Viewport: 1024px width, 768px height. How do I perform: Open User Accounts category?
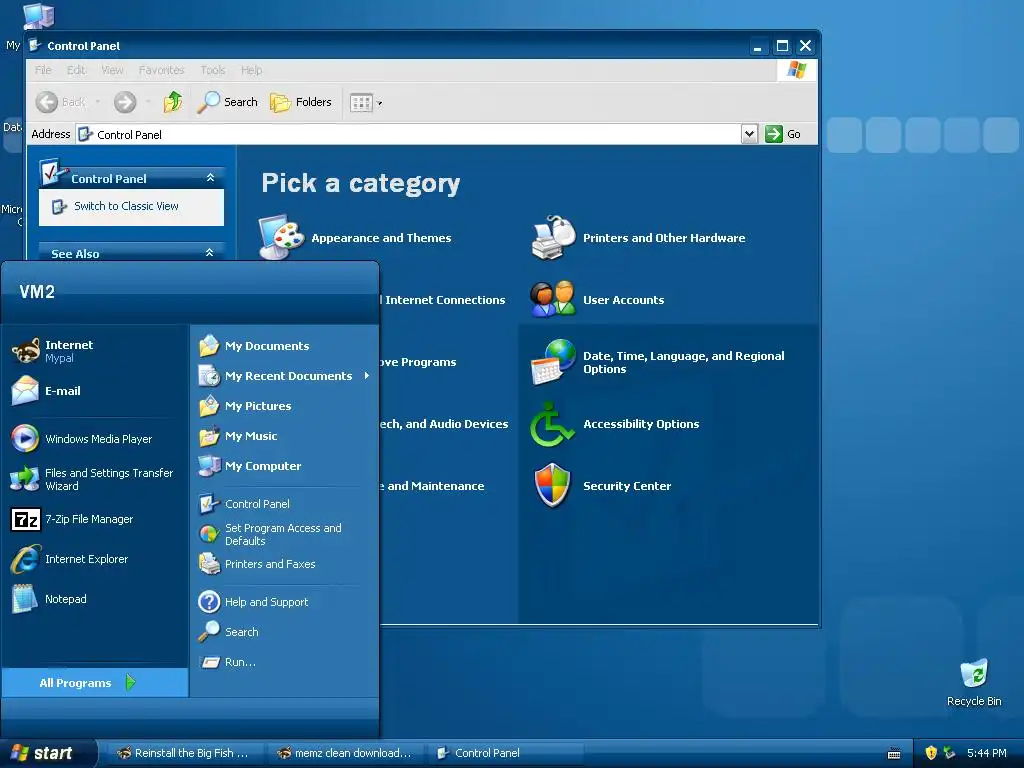(598, 300)
